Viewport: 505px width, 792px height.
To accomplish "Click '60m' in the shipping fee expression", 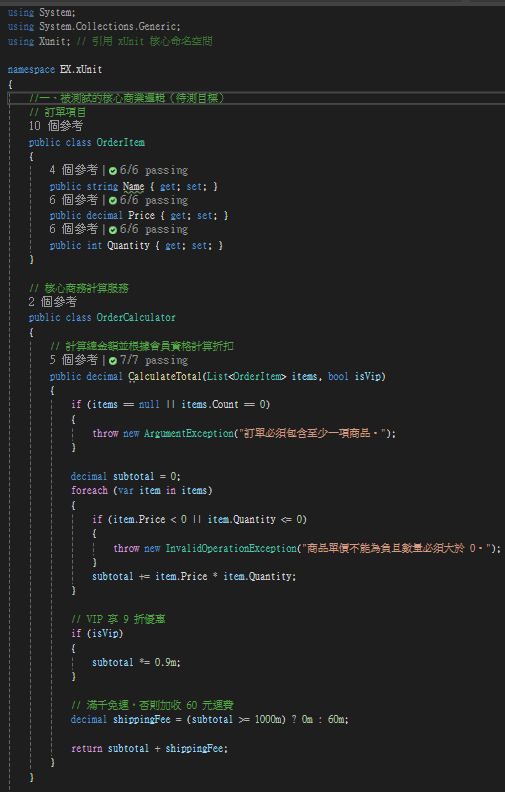I will click(x=336, y=720).
